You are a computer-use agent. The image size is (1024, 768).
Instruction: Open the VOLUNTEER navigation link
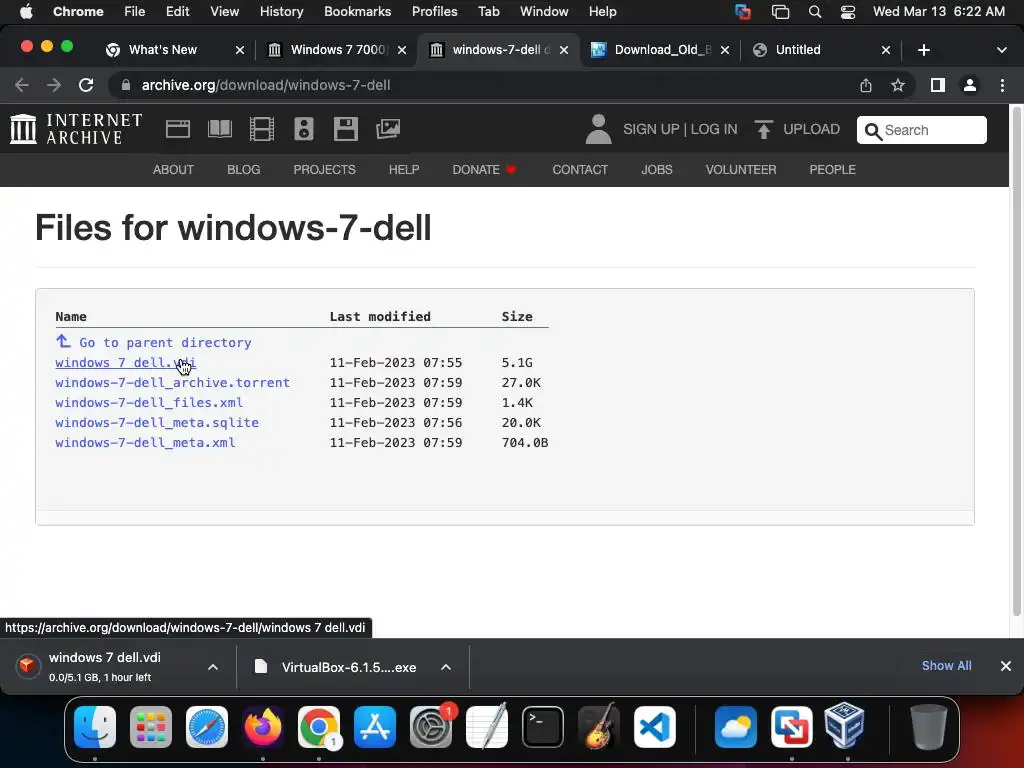click(x=741, y=170)
